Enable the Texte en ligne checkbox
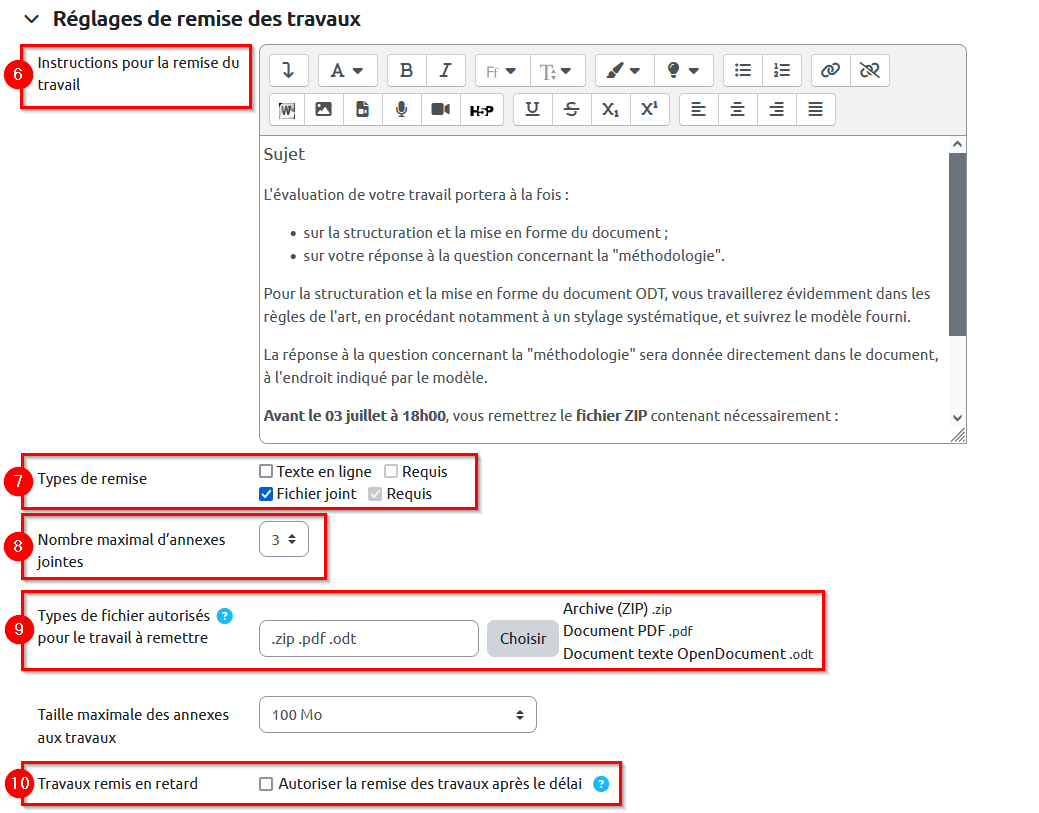The image size is (1039, 813). click(266, 472)
